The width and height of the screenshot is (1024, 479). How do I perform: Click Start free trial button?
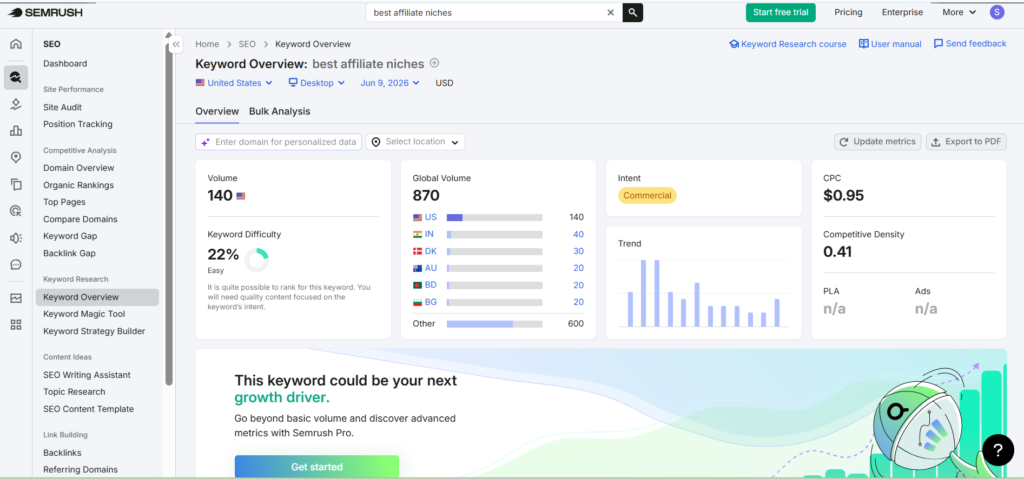(x=780, y=12)
